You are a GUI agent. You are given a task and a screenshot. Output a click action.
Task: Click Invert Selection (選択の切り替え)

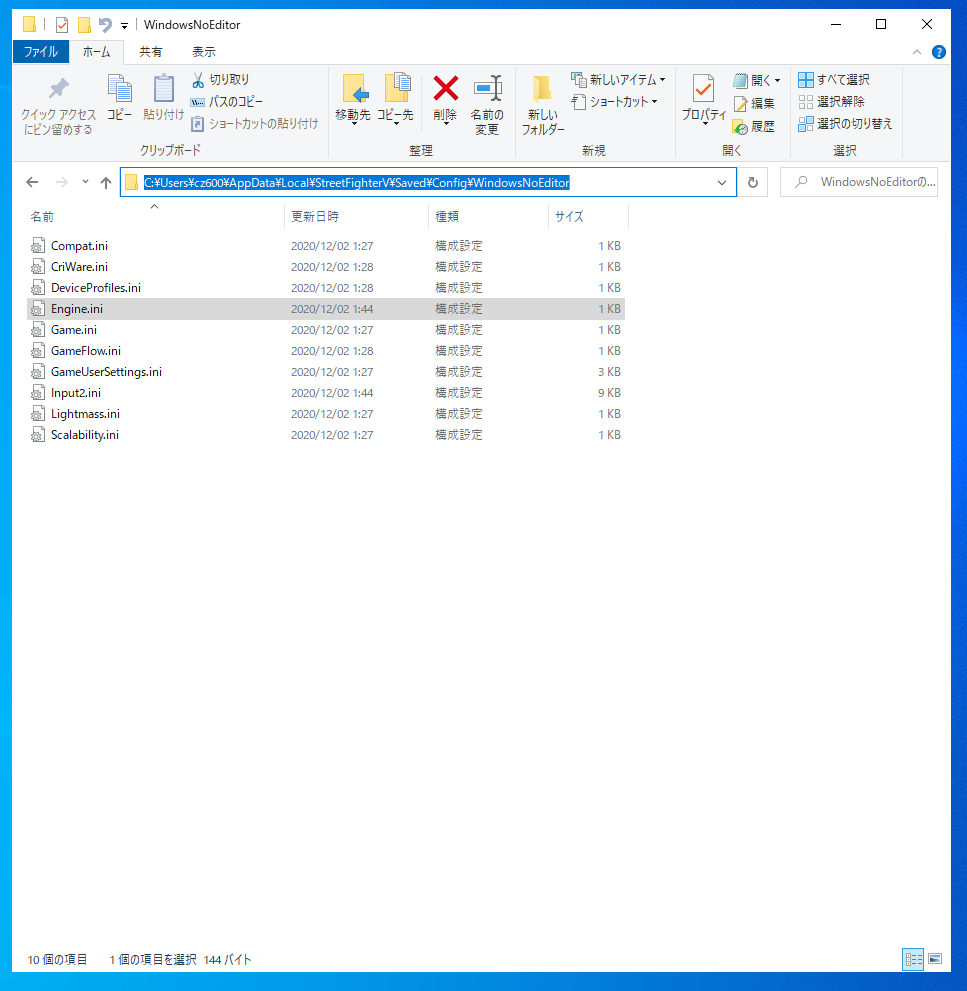845,124
